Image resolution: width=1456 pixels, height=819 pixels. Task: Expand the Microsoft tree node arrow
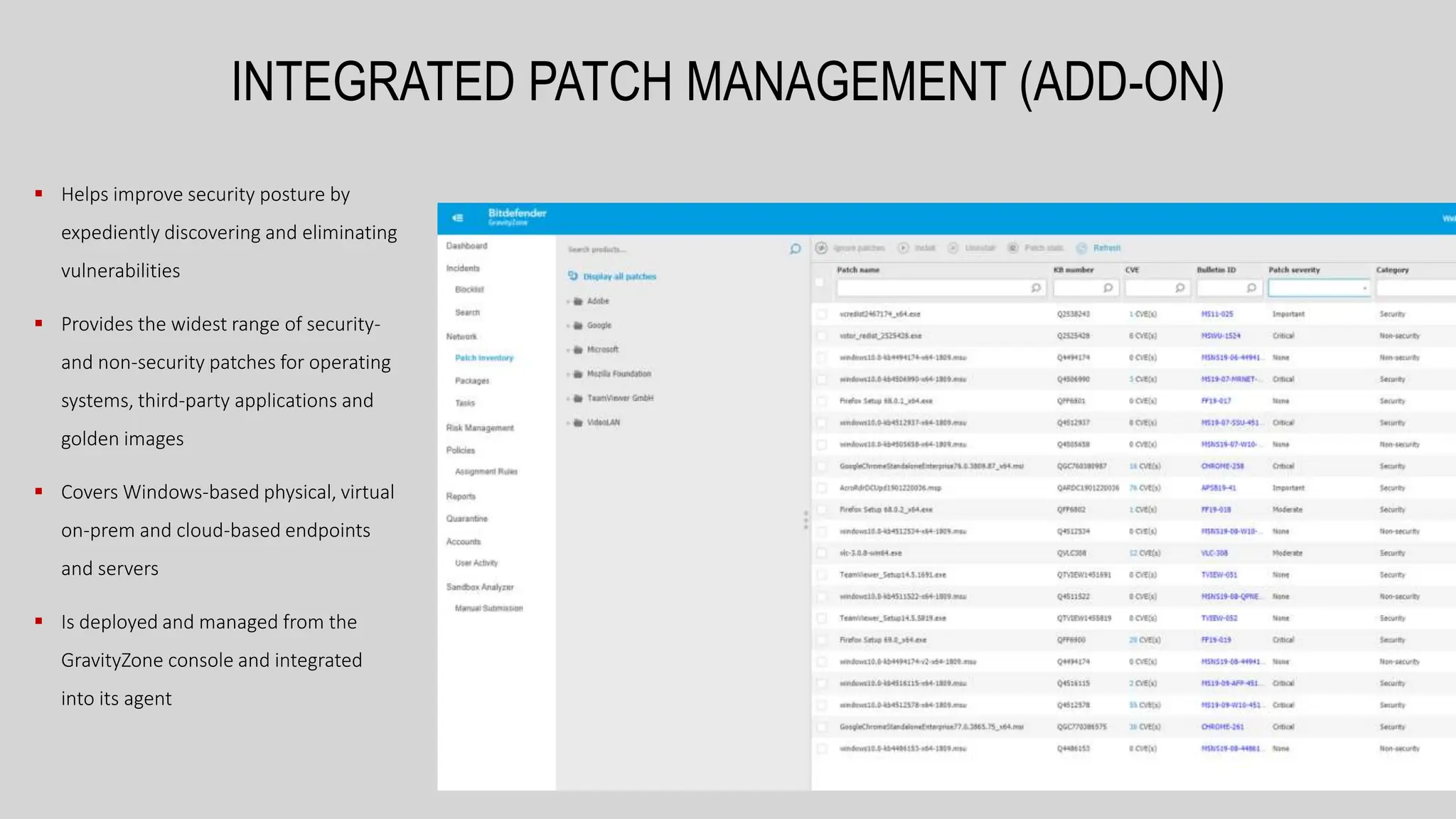(x=568, y=350)
